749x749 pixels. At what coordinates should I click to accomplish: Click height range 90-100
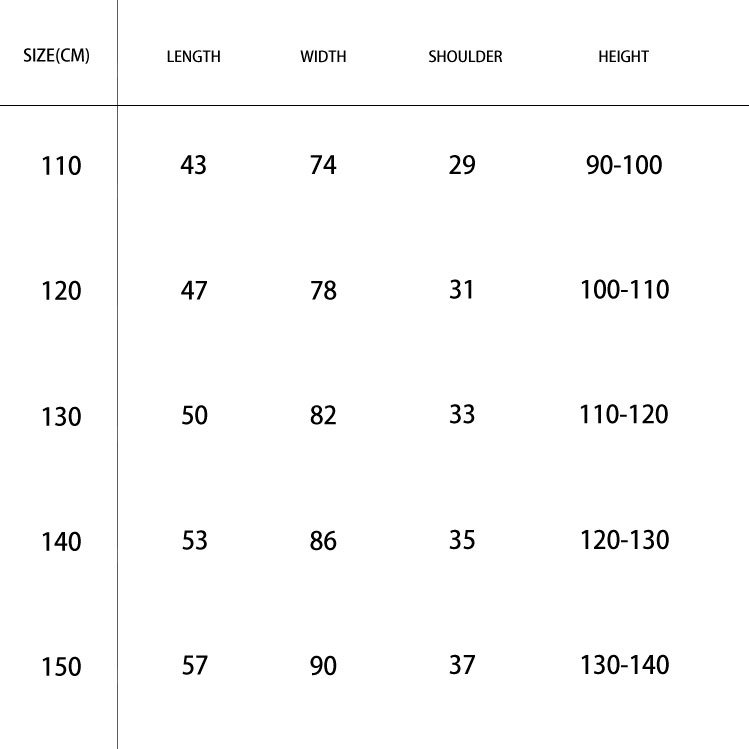(624, 165)
